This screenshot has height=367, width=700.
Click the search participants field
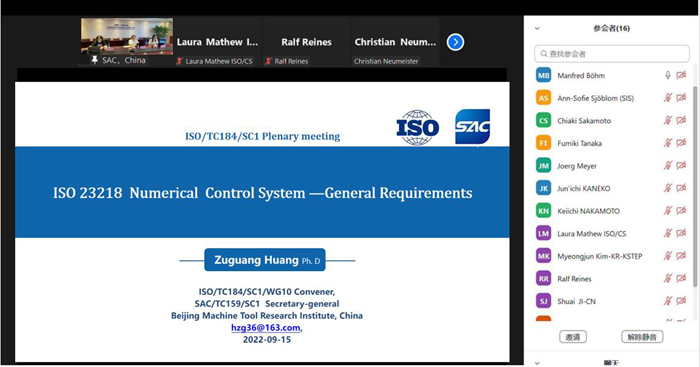[612, 54]
